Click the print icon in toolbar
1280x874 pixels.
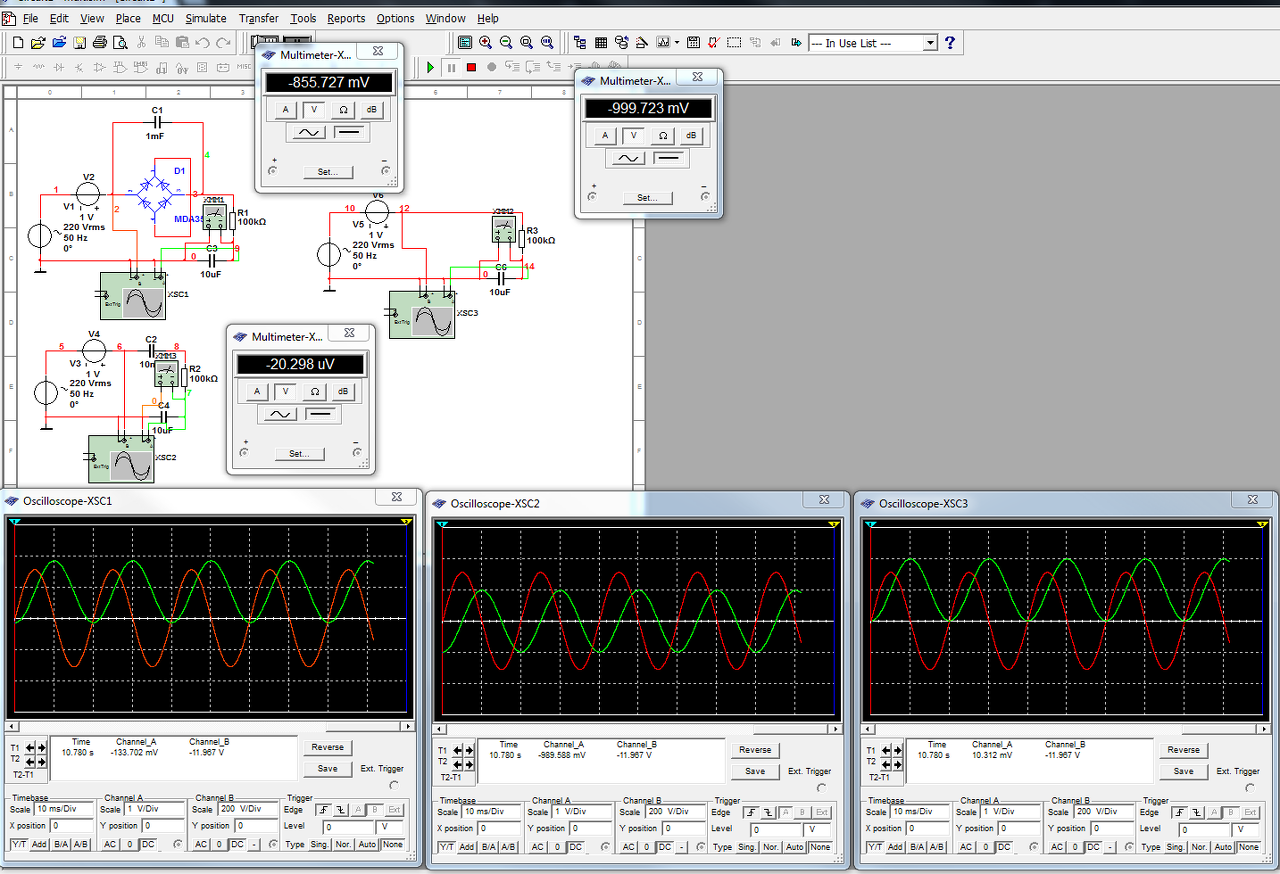(99, 42)
